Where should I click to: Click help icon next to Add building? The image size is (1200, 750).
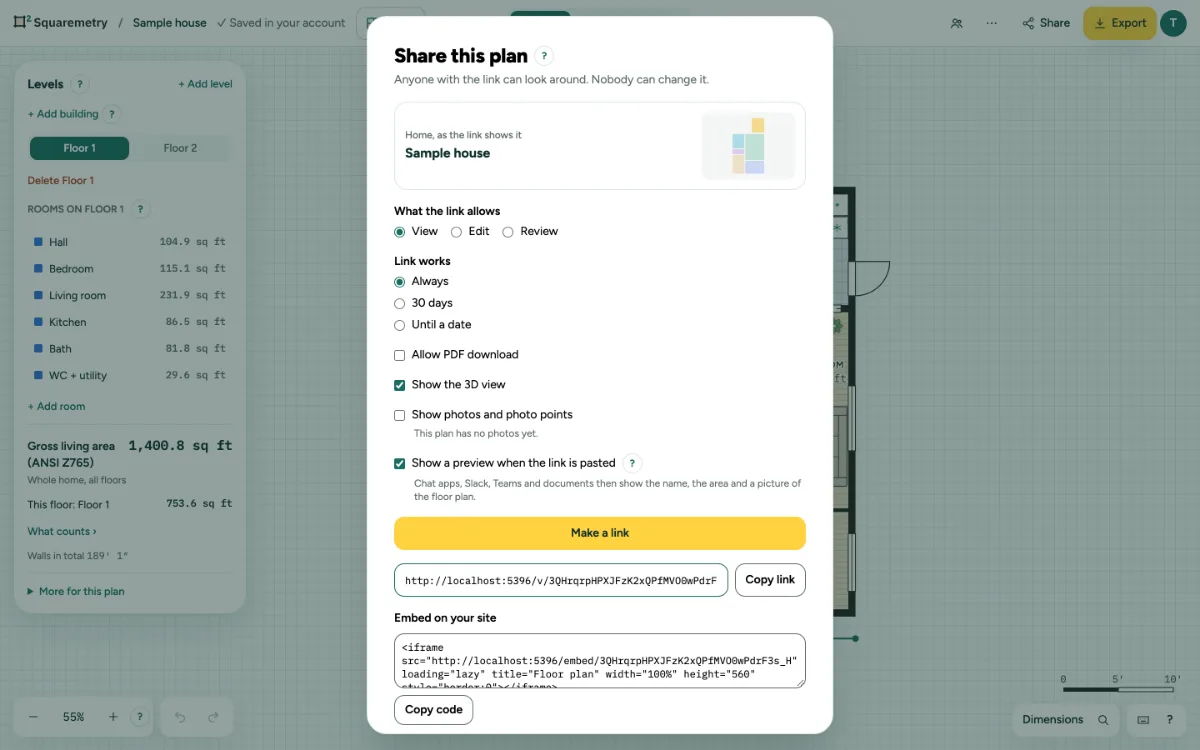coord(112,114)
